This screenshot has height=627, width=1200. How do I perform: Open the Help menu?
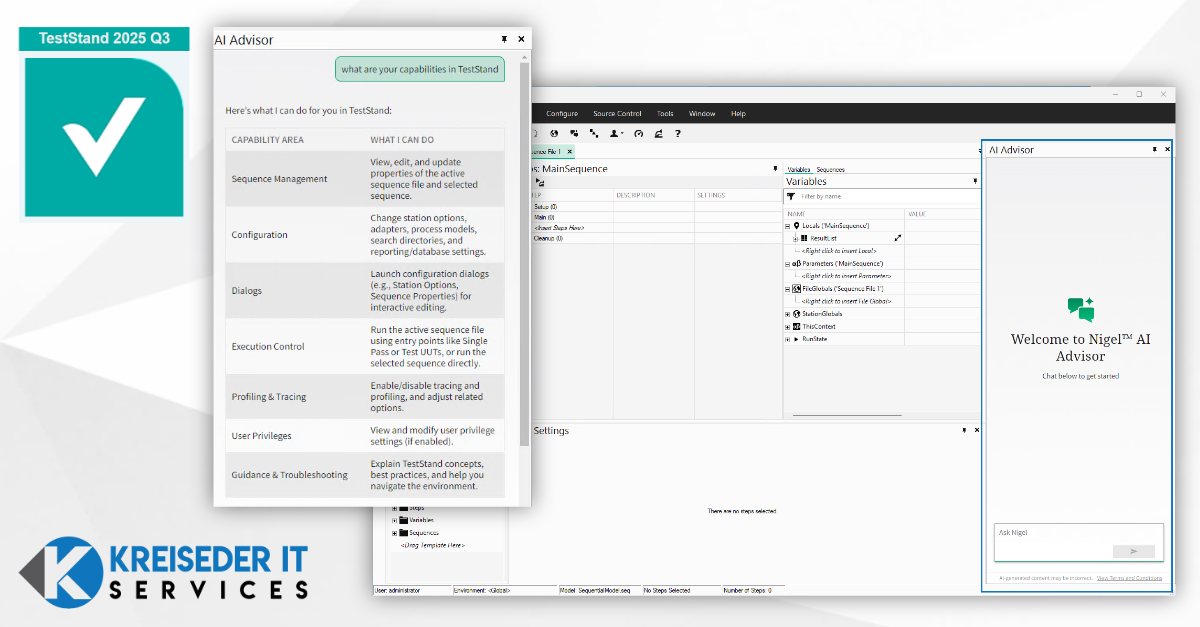738,114
